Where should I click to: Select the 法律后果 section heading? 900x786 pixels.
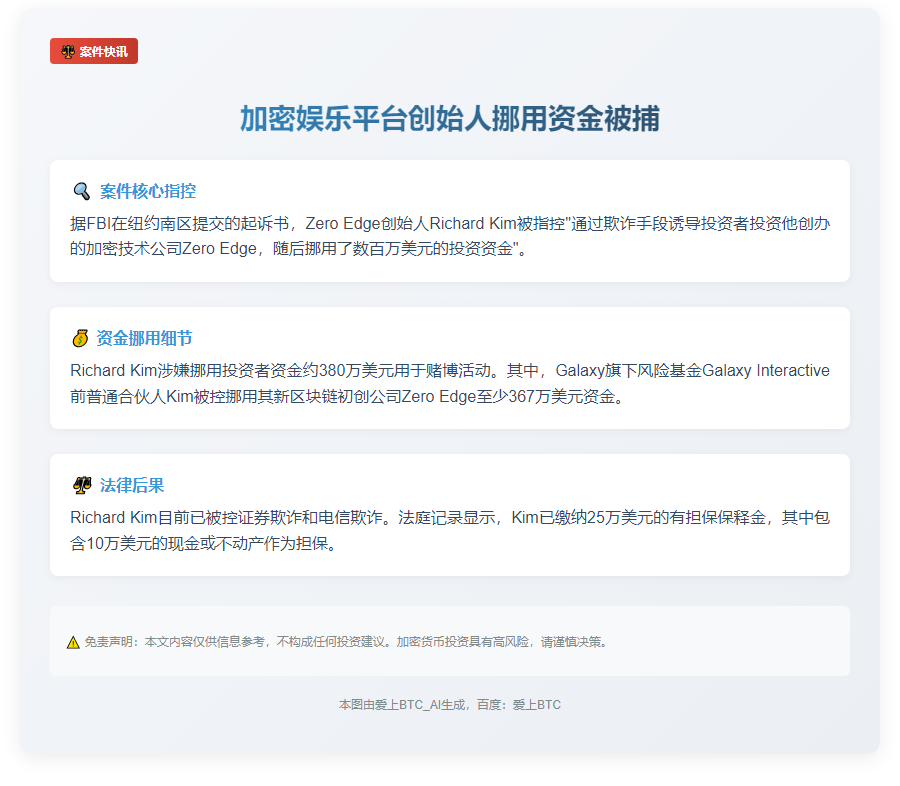(x=132, y=485)
